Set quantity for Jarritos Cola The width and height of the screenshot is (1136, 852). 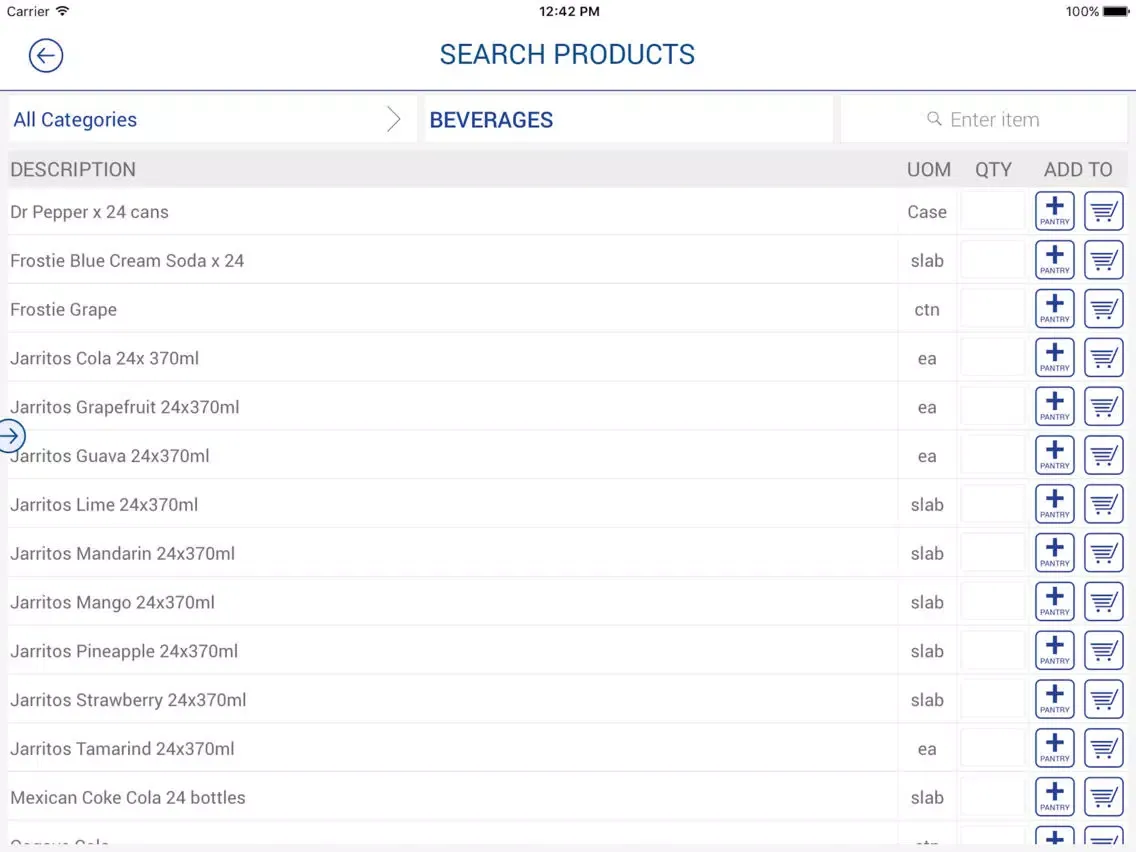993,358
